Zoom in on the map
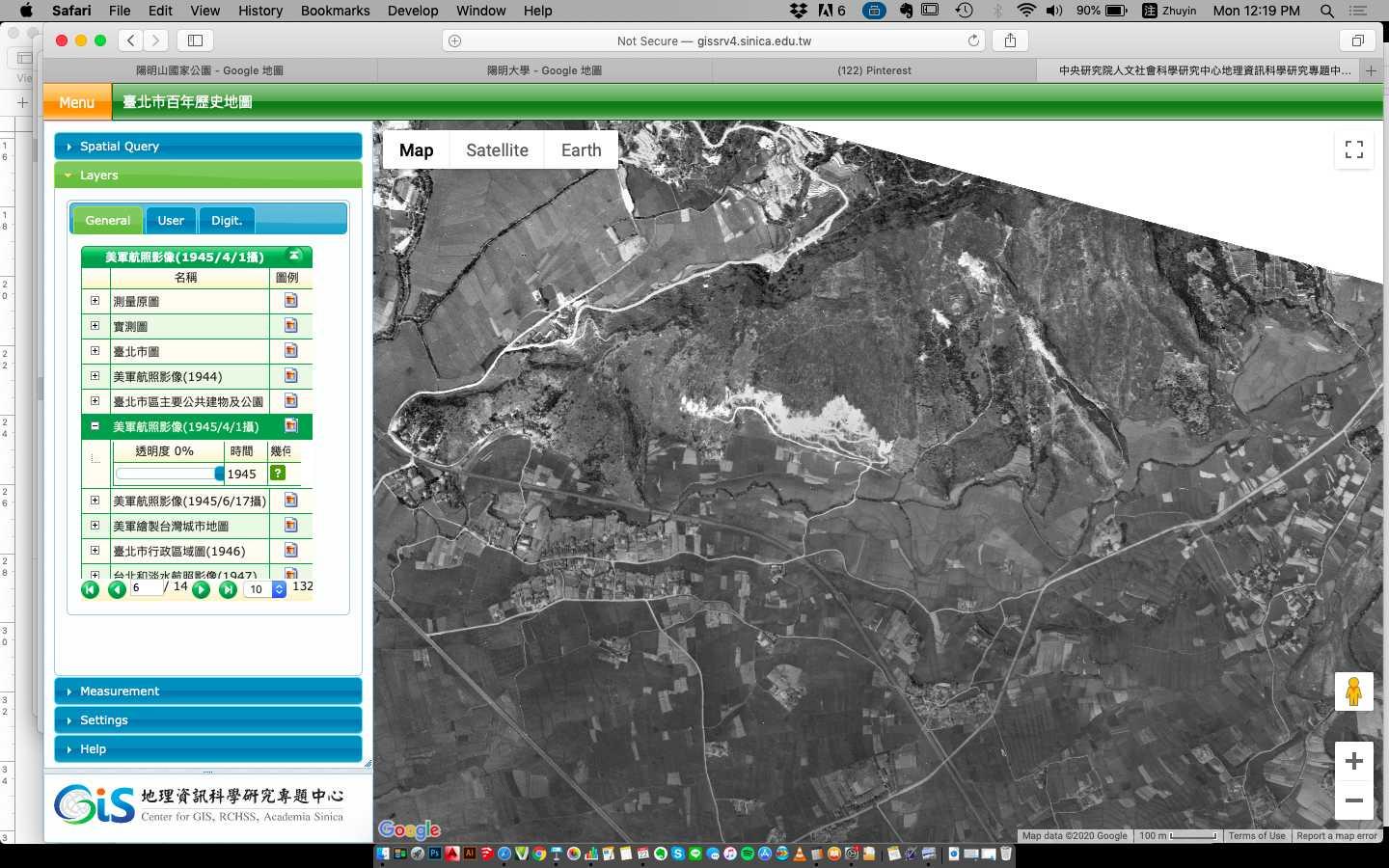The width and height of the screenshot is (1389, 868). pos(1353,761)
